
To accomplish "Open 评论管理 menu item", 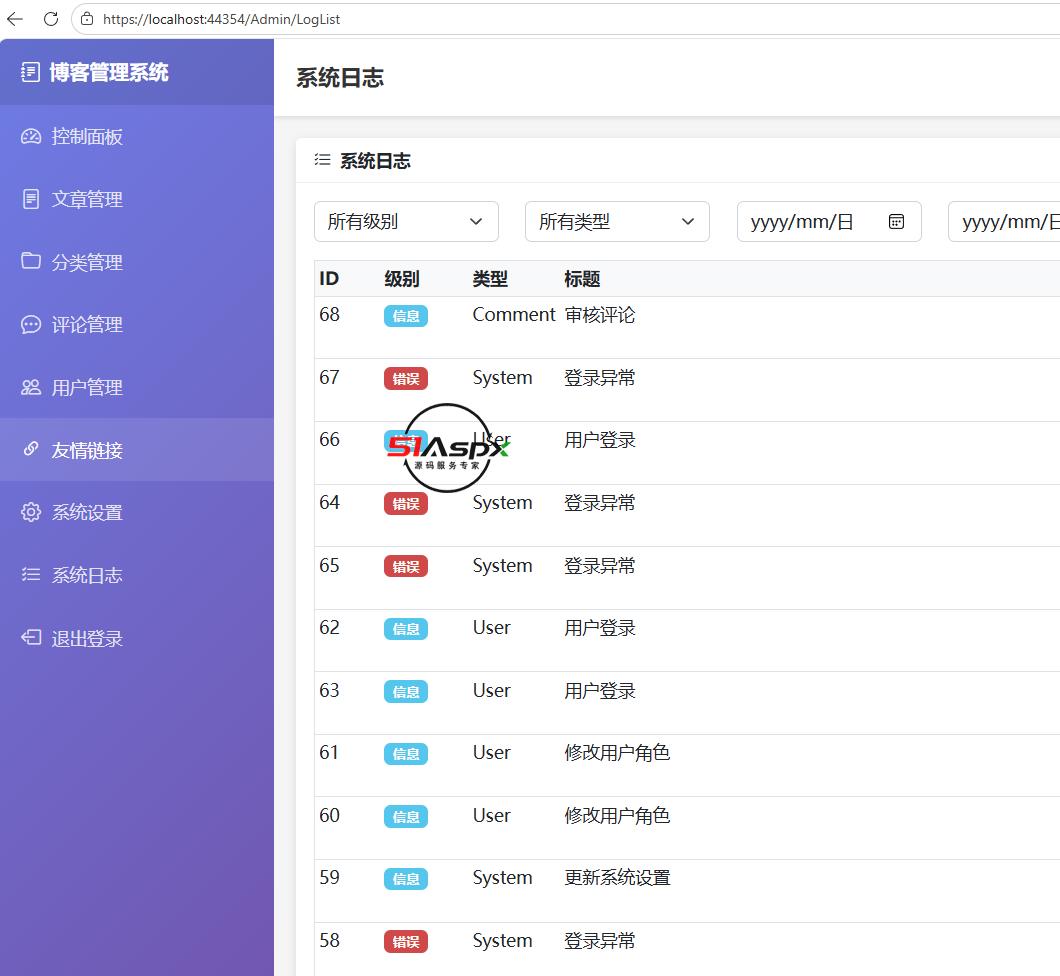I will (137, 324).
